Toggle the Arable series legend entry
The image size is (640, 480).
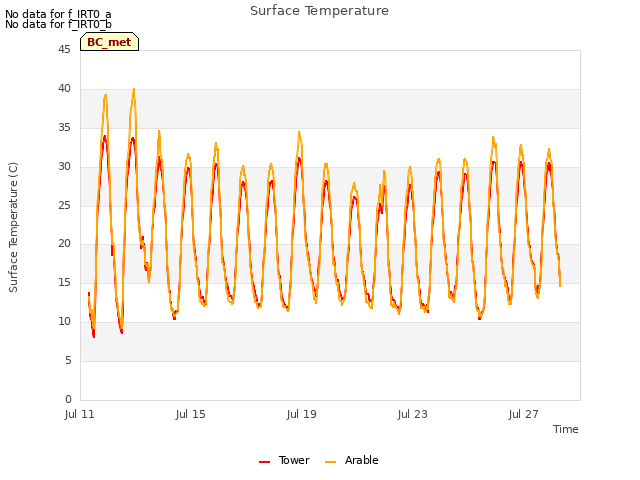(x=351, y=460)
